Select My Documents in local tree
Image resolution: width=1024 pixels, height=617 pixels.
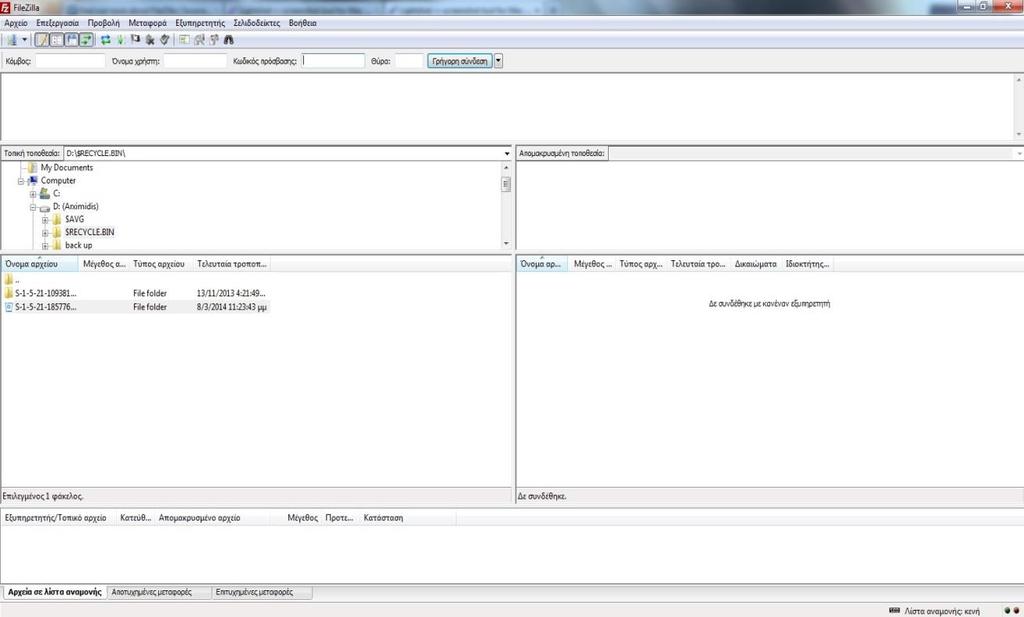pos(66,168)
